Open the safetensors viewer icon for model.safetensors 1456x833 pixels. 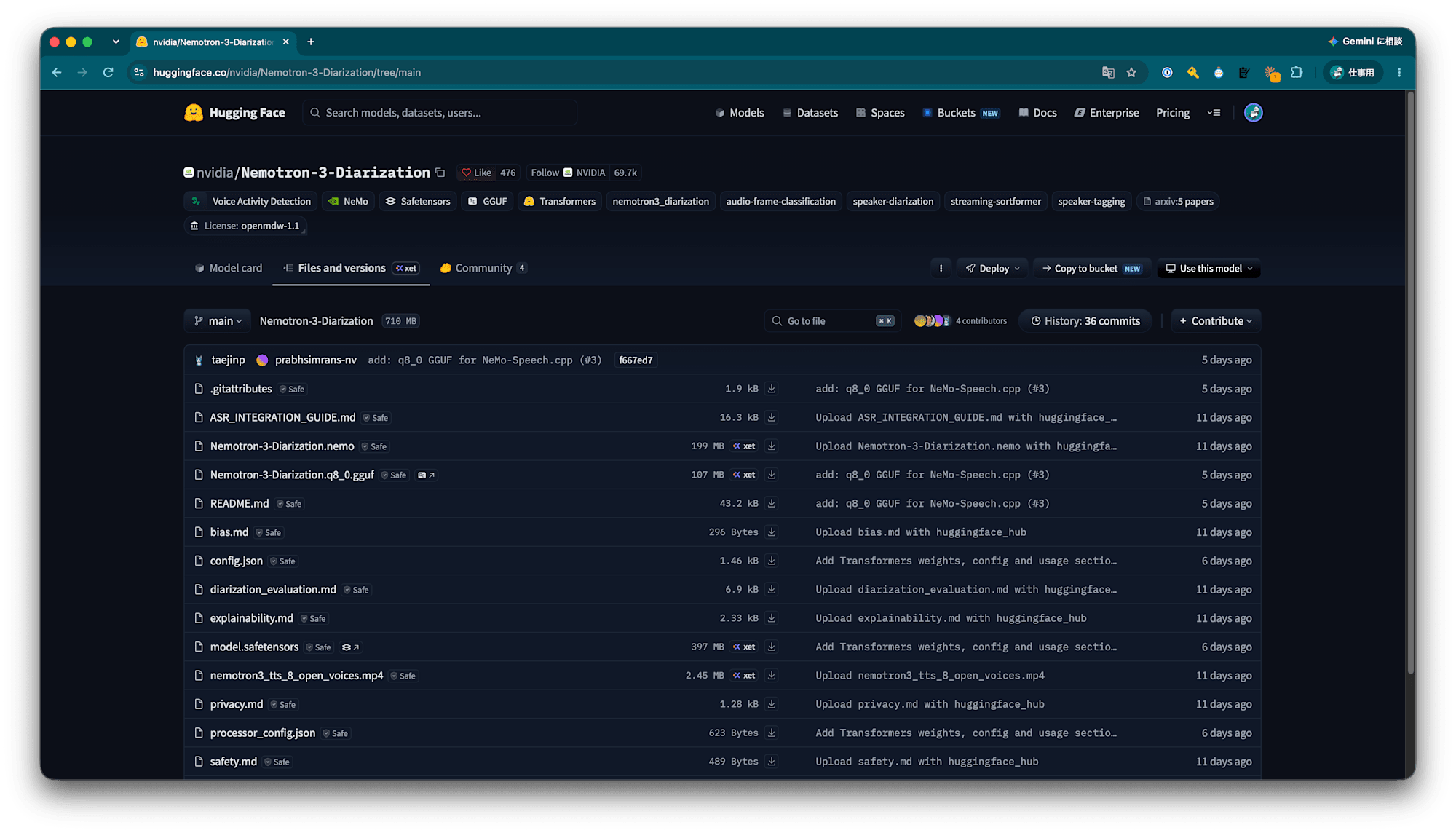tap(351, 647)
